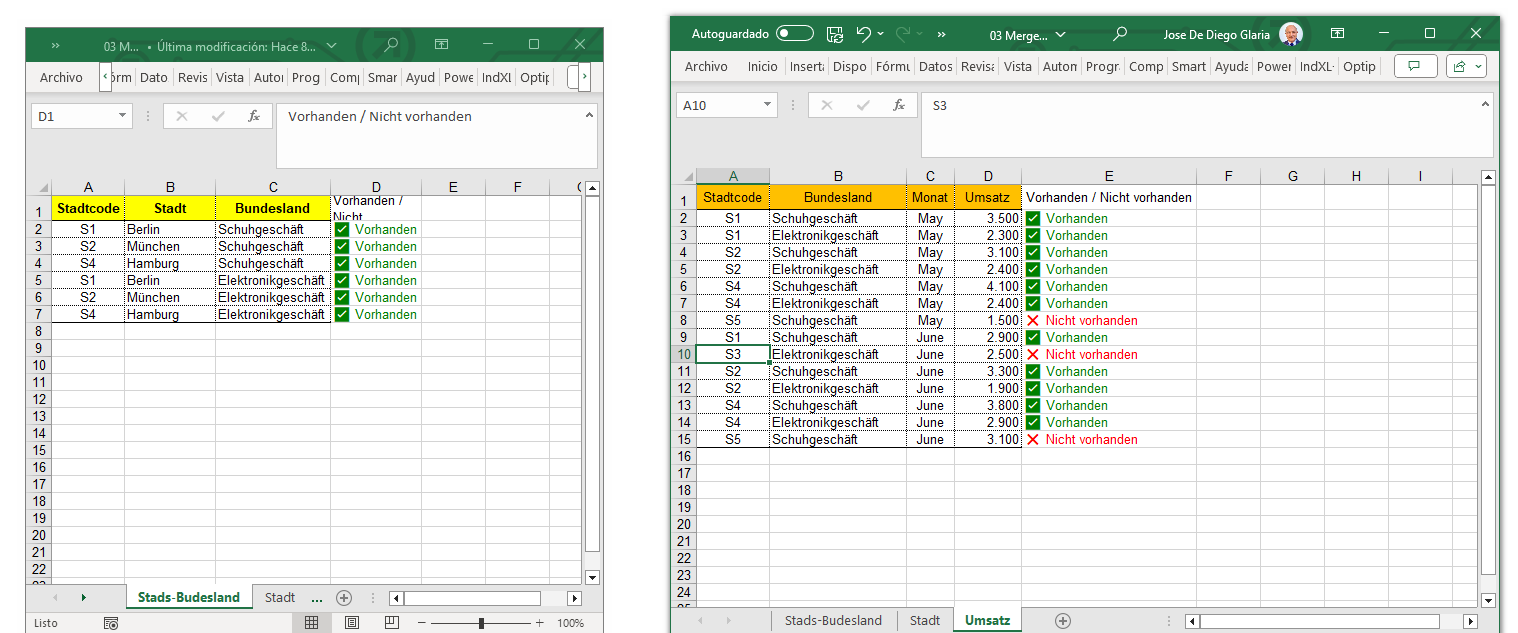The width and height of the screenshot is (1518, 633).
Task: Switch to Page Break Preview icon
Action: click(391, 623)
